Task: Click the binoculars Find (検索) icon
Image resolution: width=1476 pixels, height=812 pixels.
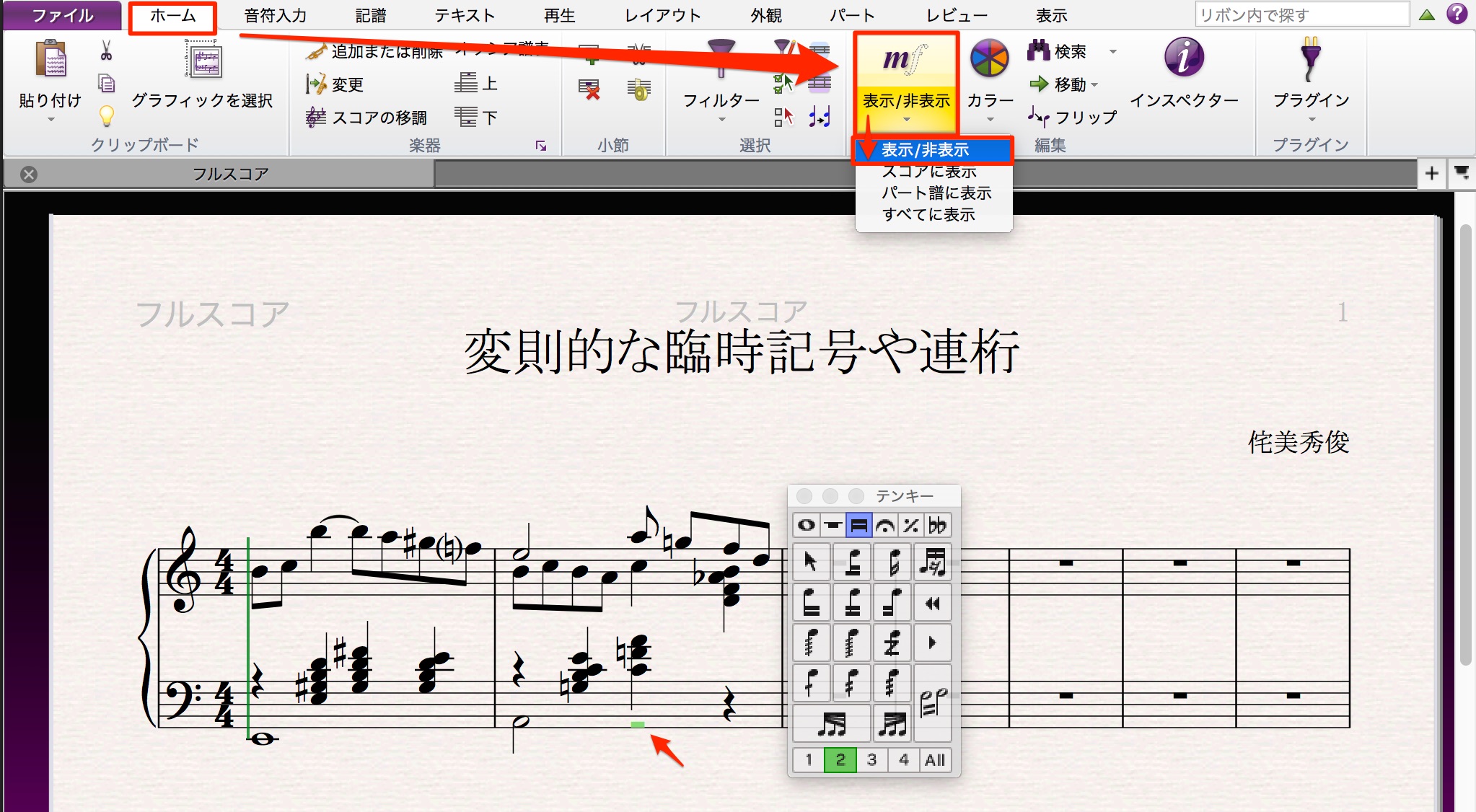Action: click(1039, 50)
